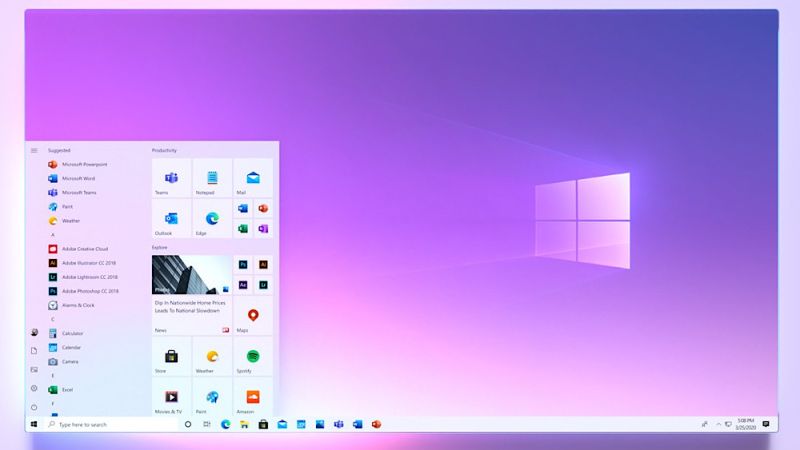Click the small After Effects tile
This screenshot has height=450, width=800.
243,285
